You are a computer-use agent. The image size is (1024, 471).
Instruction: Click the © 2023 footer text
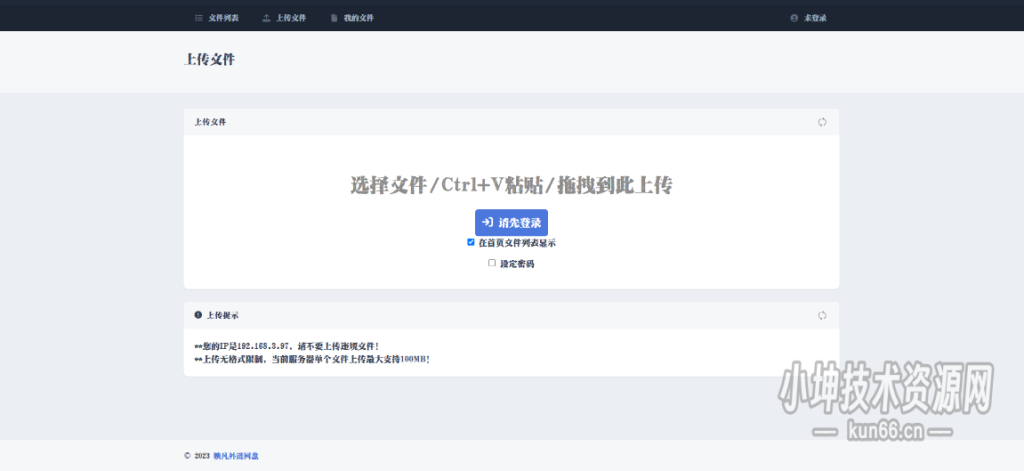tap(197, 456)
